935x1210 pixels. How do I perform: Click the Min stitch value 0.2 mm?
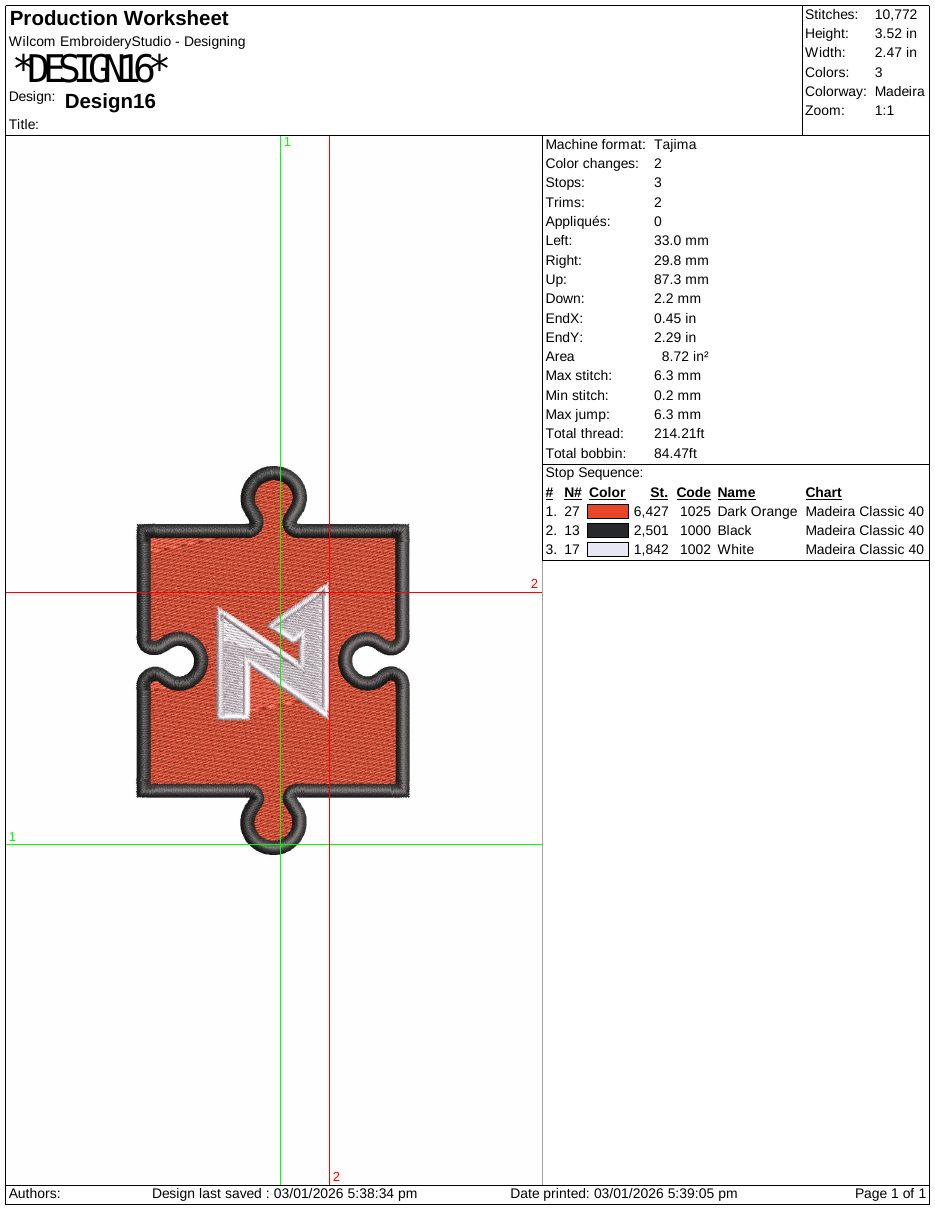677,395
